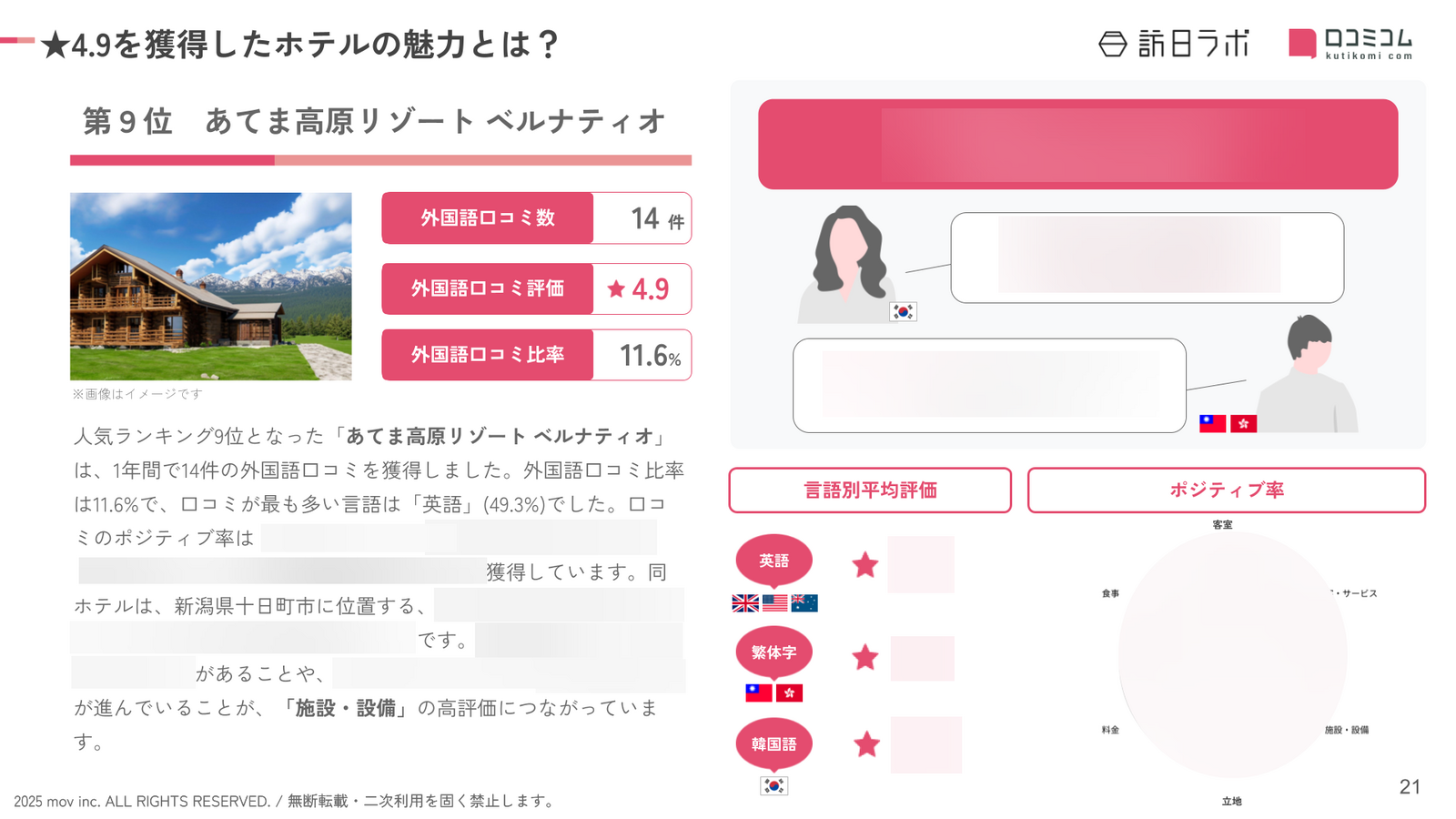Click the 訪日ラボ logo

[x=1174, y=44]
